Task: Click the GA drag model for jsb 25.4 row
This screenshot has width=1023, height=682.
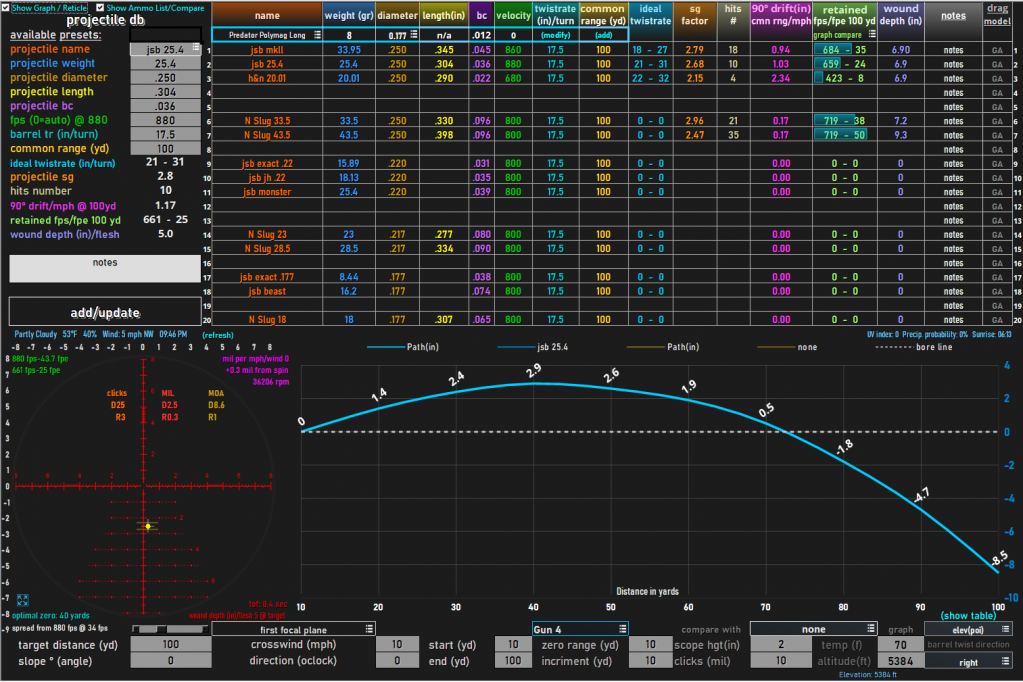Action: pyautogui.click(x=997, y=64)
